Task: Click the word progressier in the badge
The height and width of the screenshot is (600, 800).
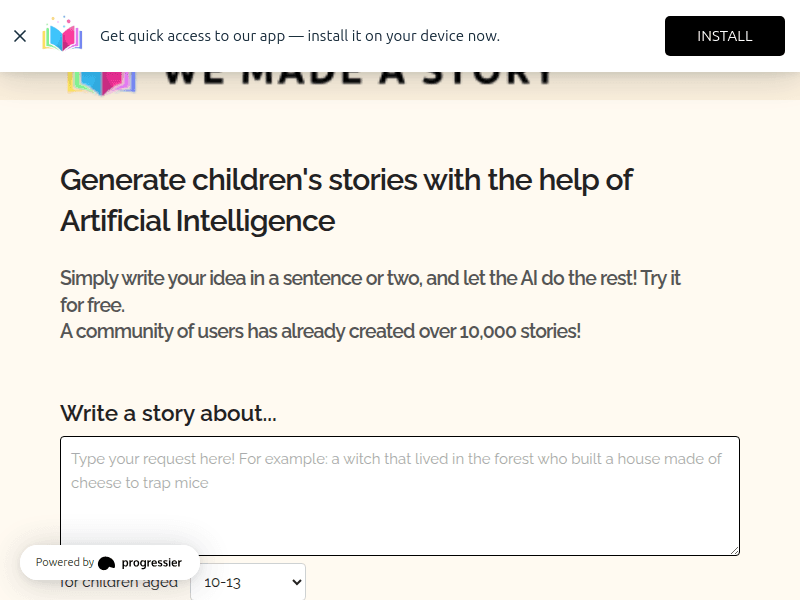Action: tap(152, 562)
